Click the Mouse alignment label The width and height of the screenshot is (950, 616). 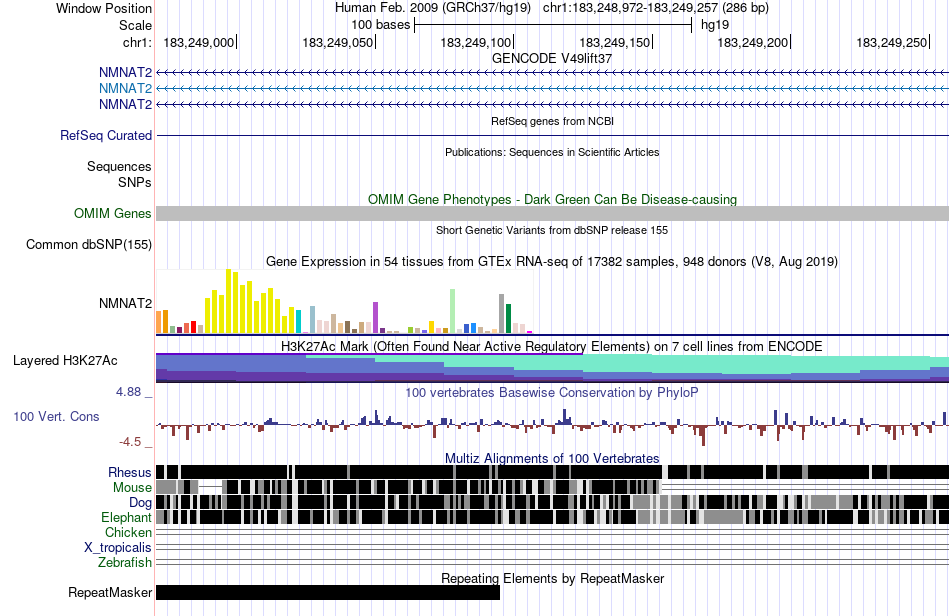click(132, 488)
